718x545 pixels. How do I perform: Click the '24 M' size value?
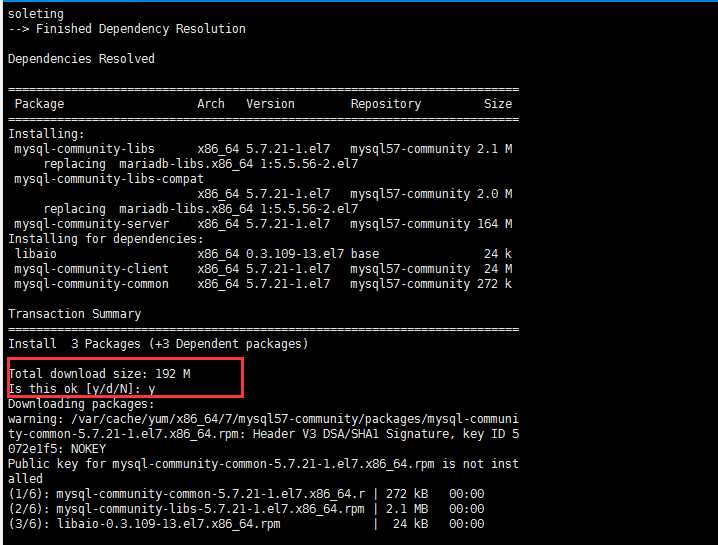[498, 269]
